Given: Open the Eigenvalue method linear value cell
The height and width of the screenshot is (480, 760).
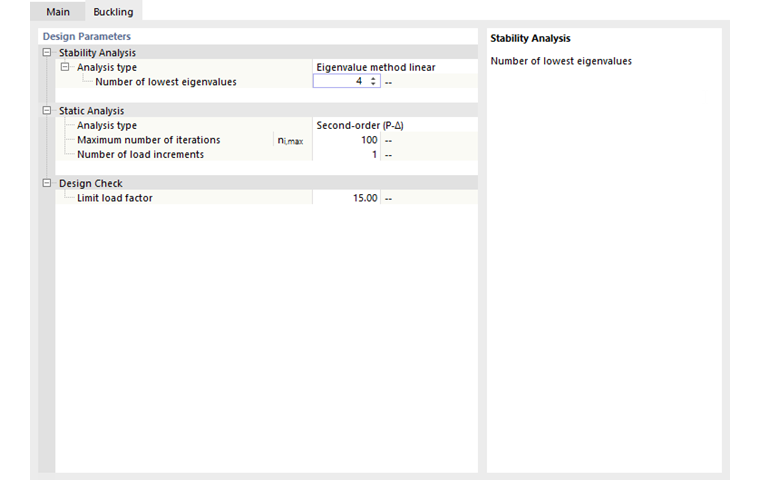Looking at the screenshot, I should (395, 67).
